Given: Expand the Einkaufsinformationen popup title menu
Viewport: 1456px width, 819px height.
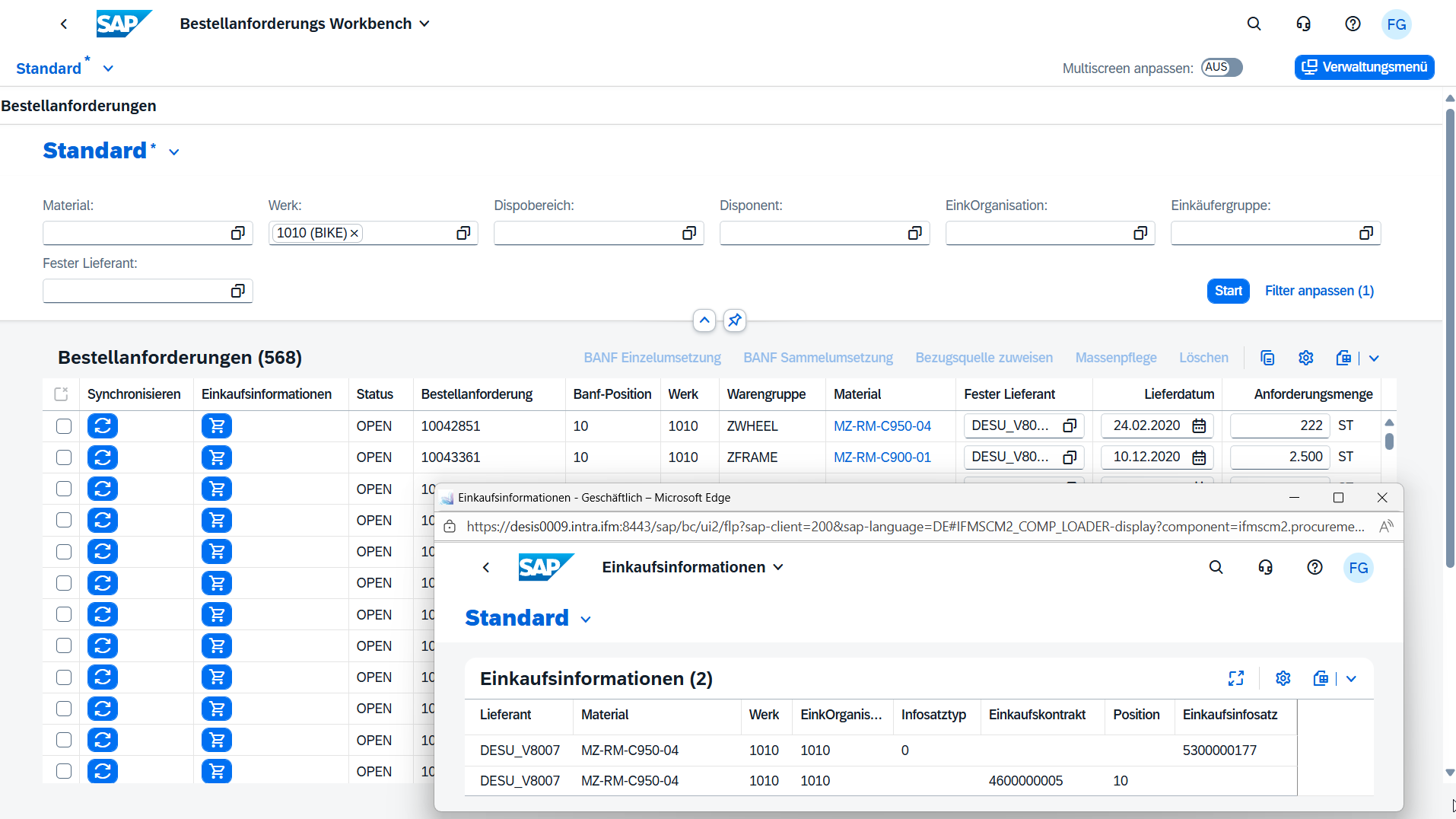Looking at the screenshot, I should 778,567.
